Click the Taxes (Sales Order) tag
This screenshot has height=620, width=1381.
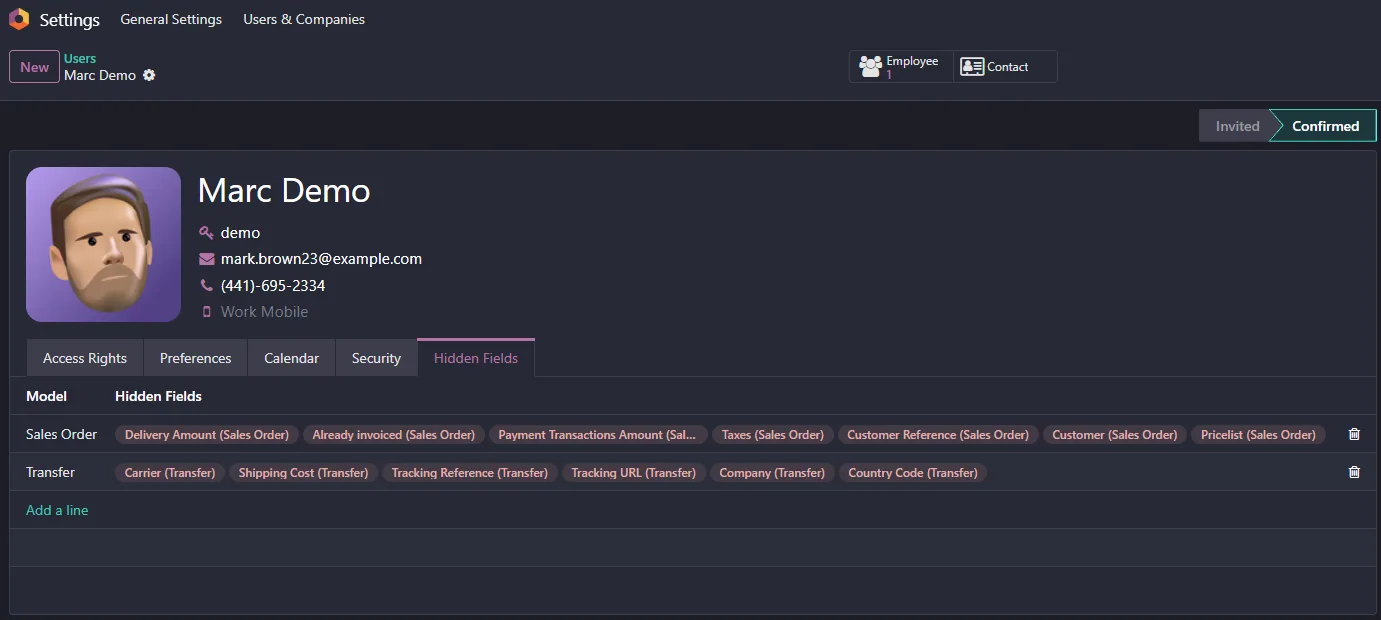[773, 434]
